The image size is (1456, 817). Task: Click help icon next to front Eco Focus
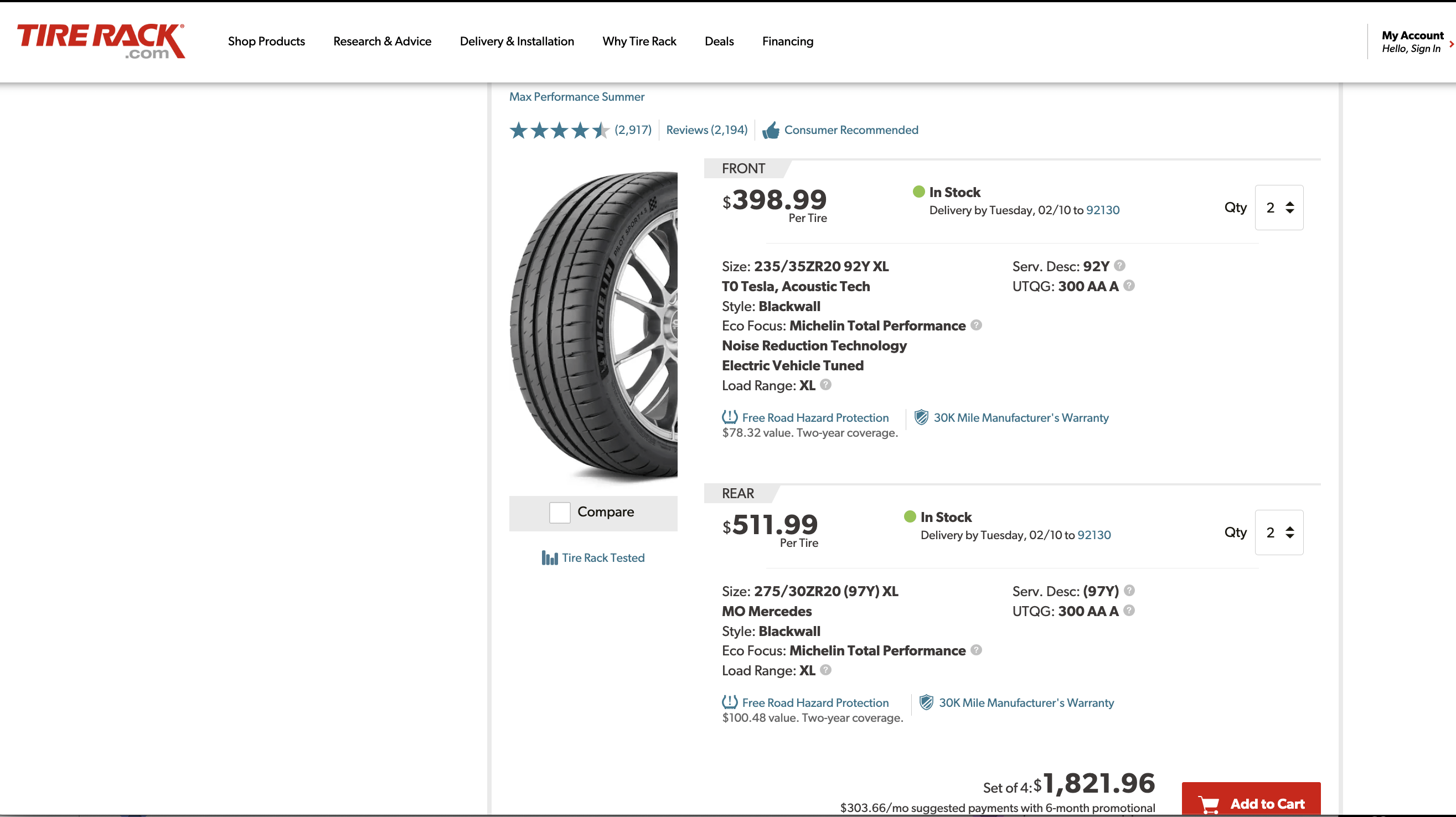click(976, 325)
